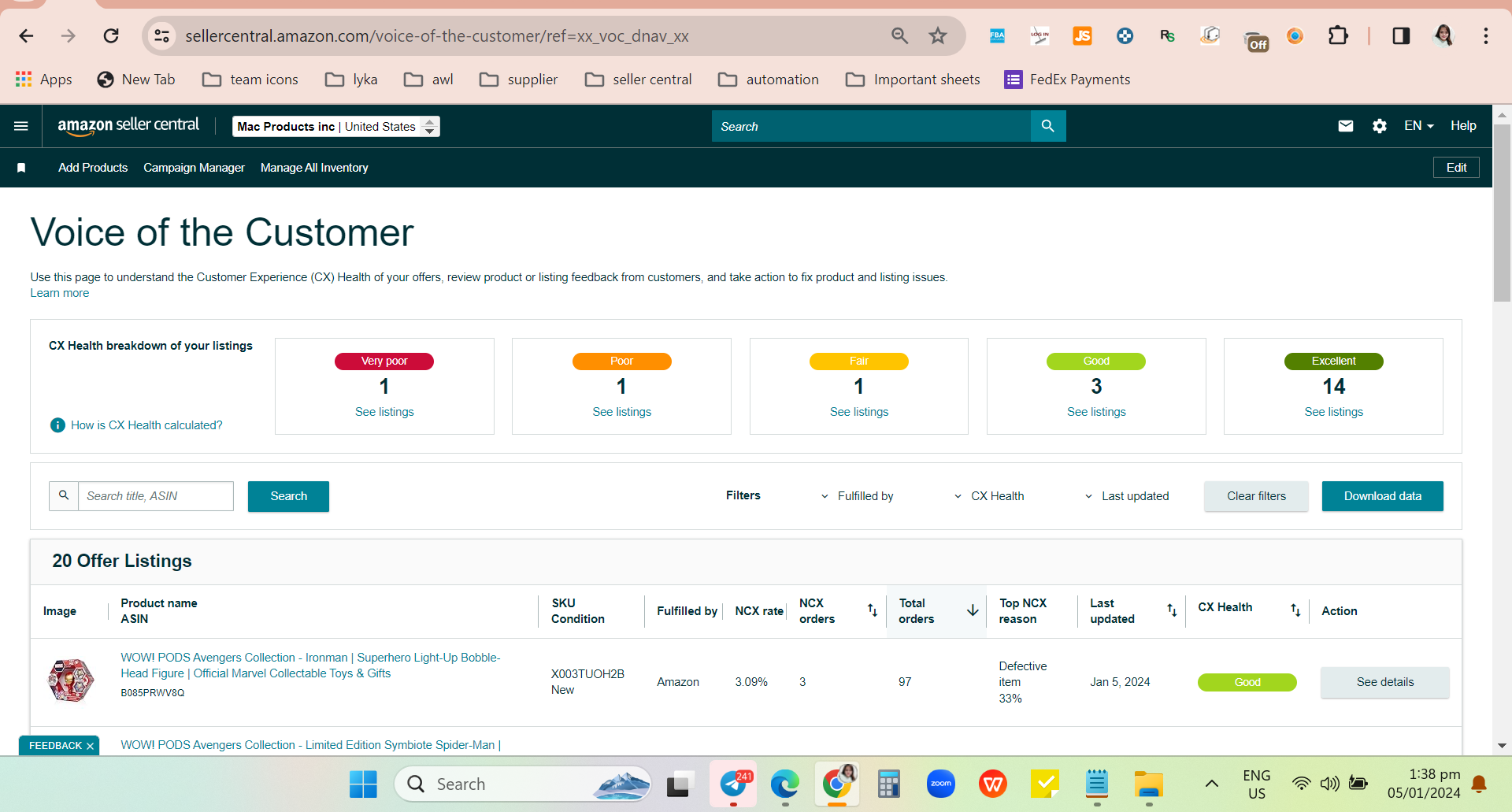Click the teal Search button

coord(288,496)
